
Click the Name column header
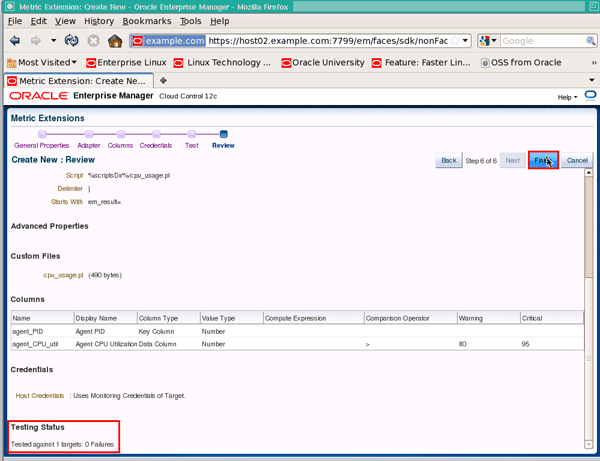coord(42,318)
